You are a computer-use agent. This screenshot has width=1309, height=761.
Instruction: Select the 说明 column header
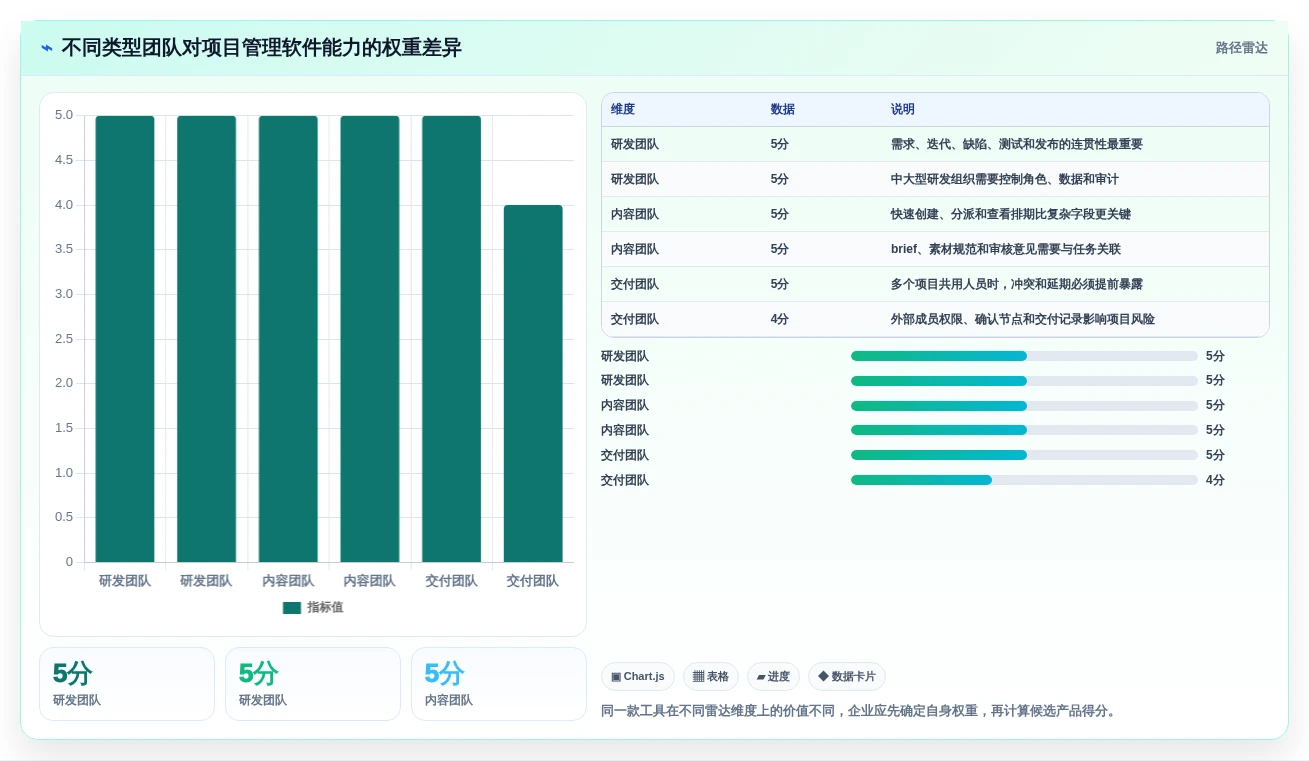pyautogui.click(x=903, y=109)
